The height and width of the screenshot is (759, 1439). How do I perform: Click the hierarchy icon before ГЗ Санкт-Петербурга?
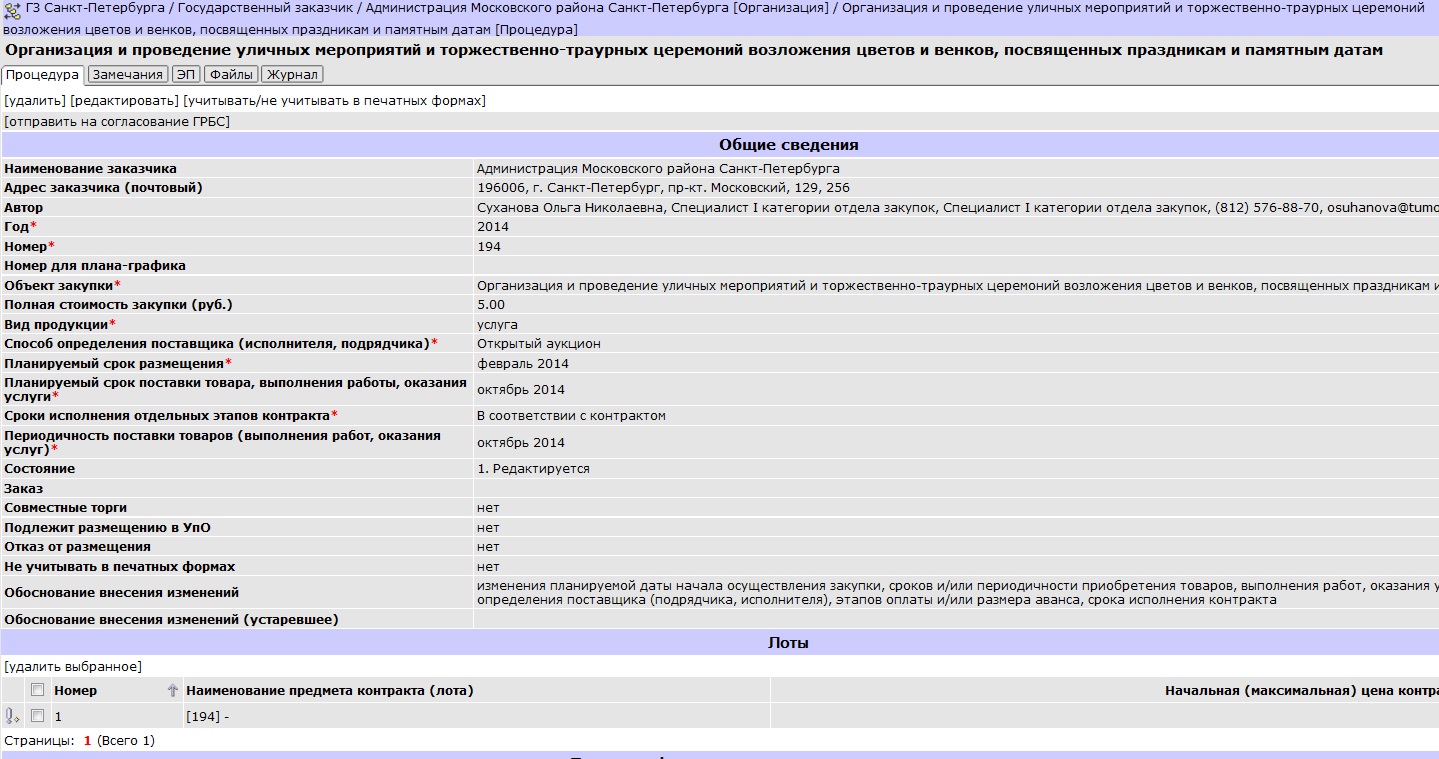[12, 10]
